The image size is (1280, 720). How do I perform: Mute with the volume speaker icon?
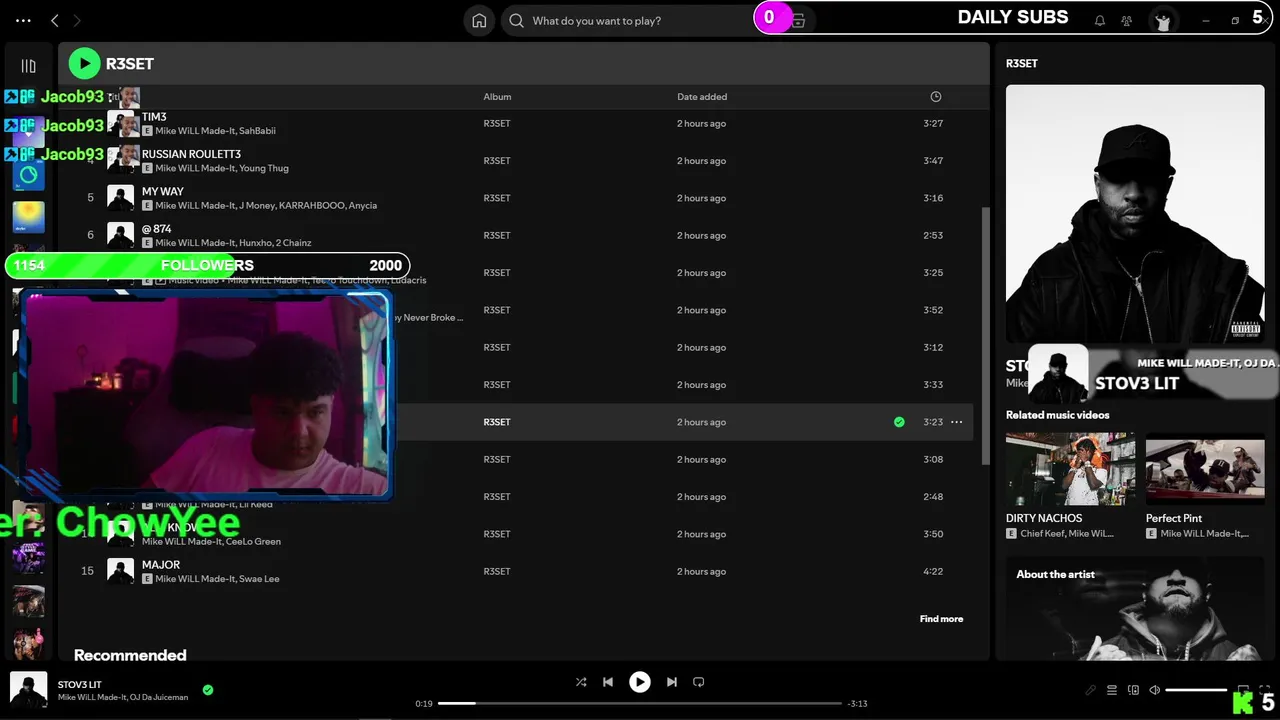point(1155,690)
